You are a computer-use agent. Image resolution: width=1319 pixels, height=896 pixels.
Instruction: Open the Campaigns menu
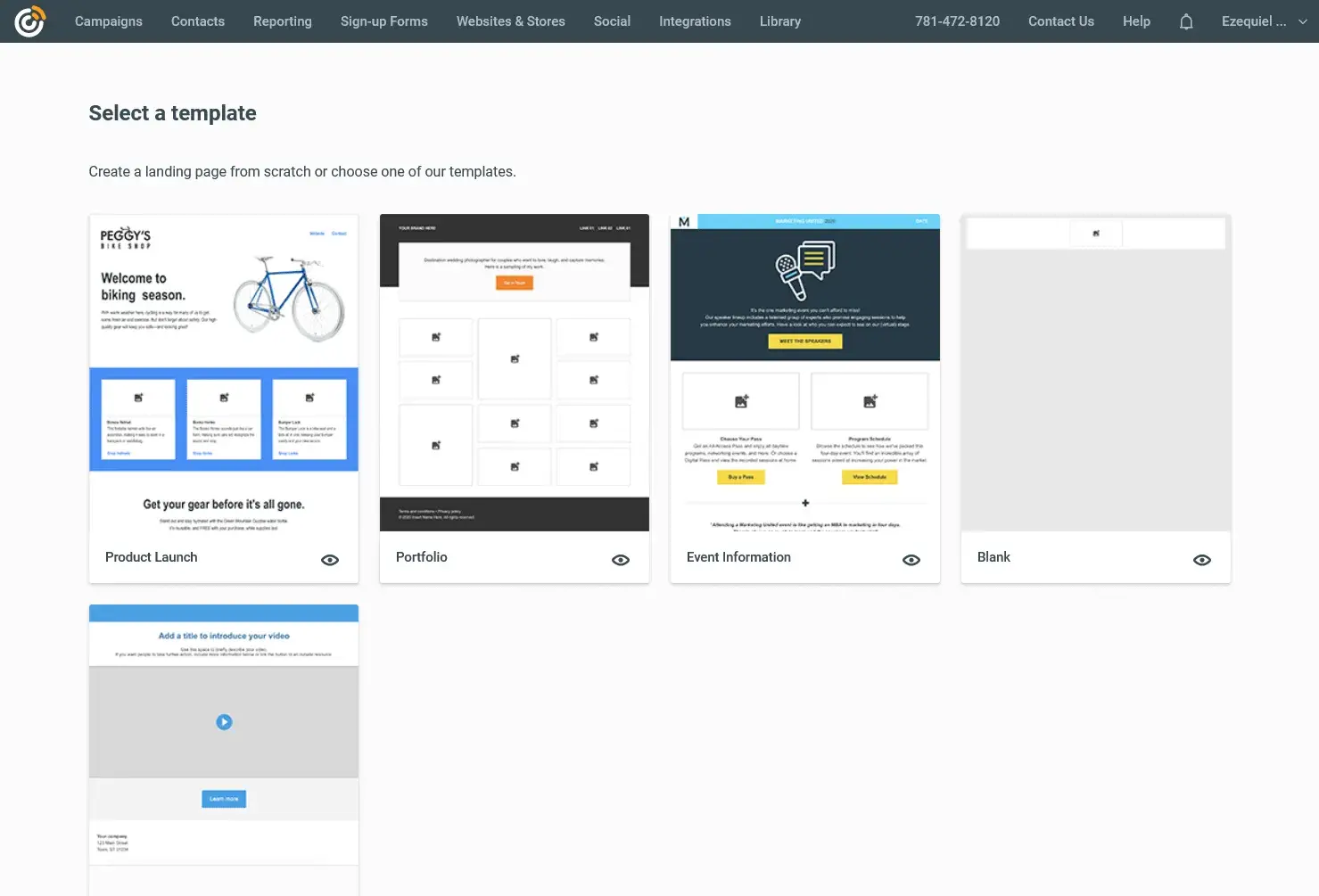pos(108,21)
